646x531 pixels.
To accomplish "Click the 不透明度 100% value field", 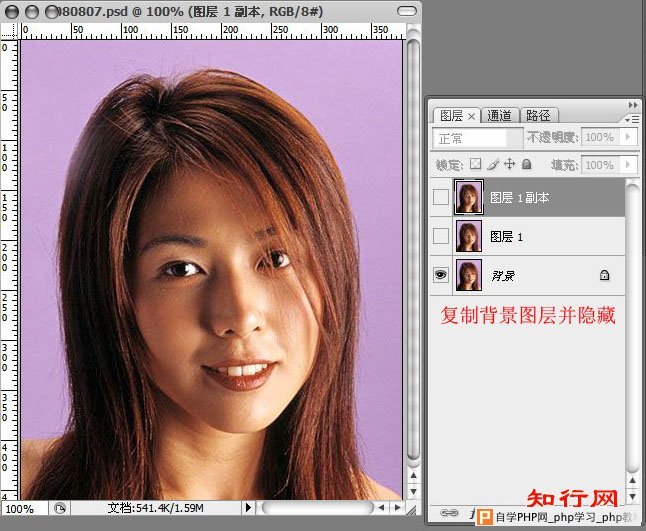I will pyautogui.click(x=600, y=137).
